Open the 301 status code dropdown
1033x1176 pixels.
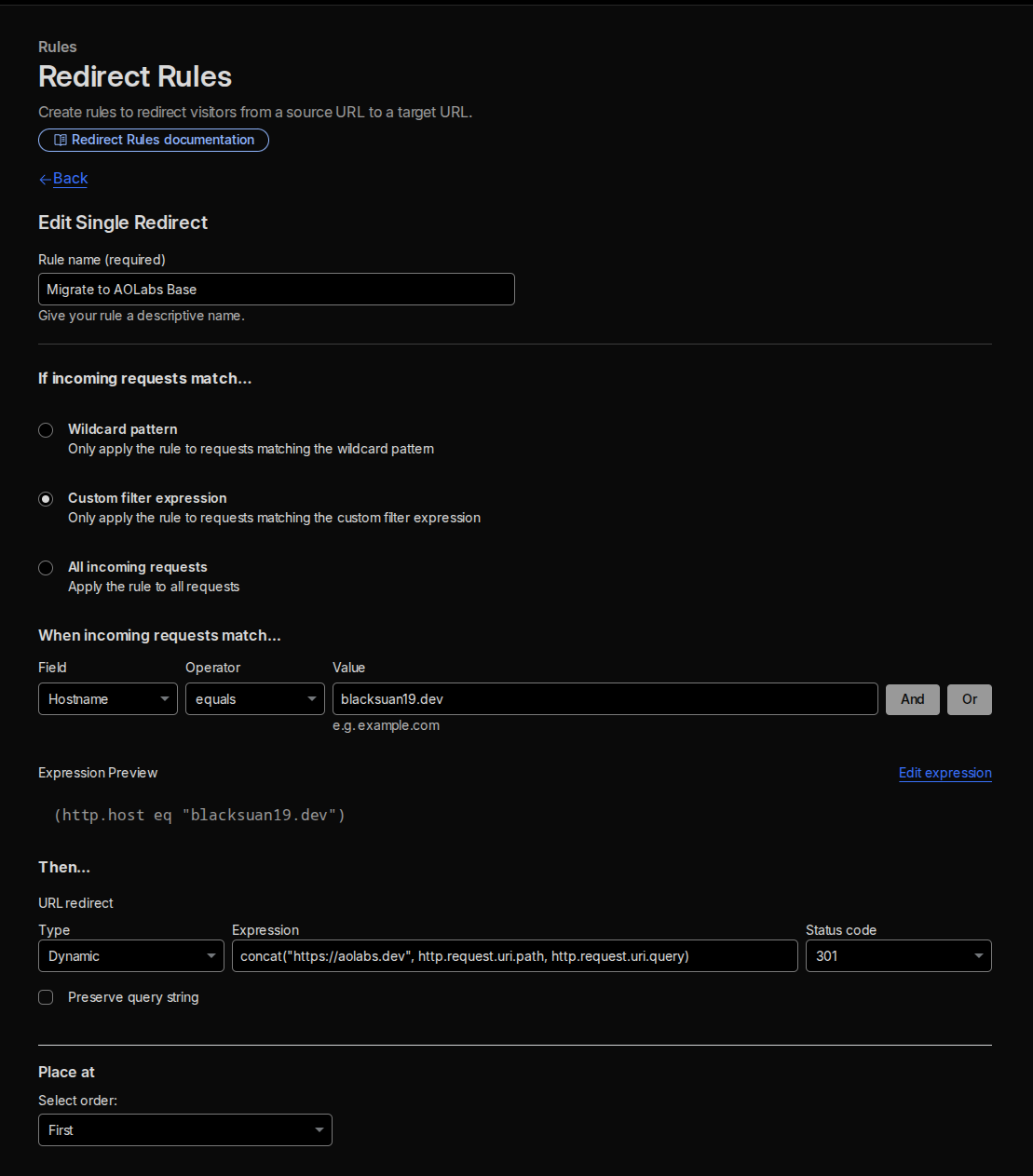897,955
